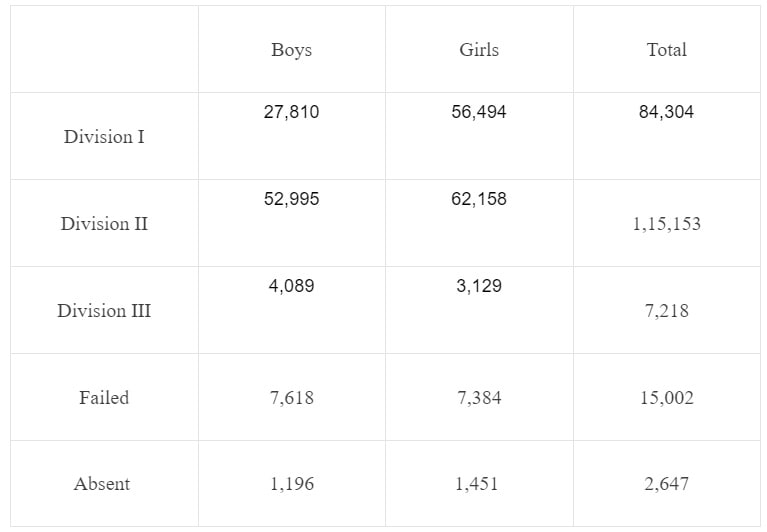This screenshot has width=767, height=532.
Task: Click the failed total 15,002
Action: click(667, 398)
